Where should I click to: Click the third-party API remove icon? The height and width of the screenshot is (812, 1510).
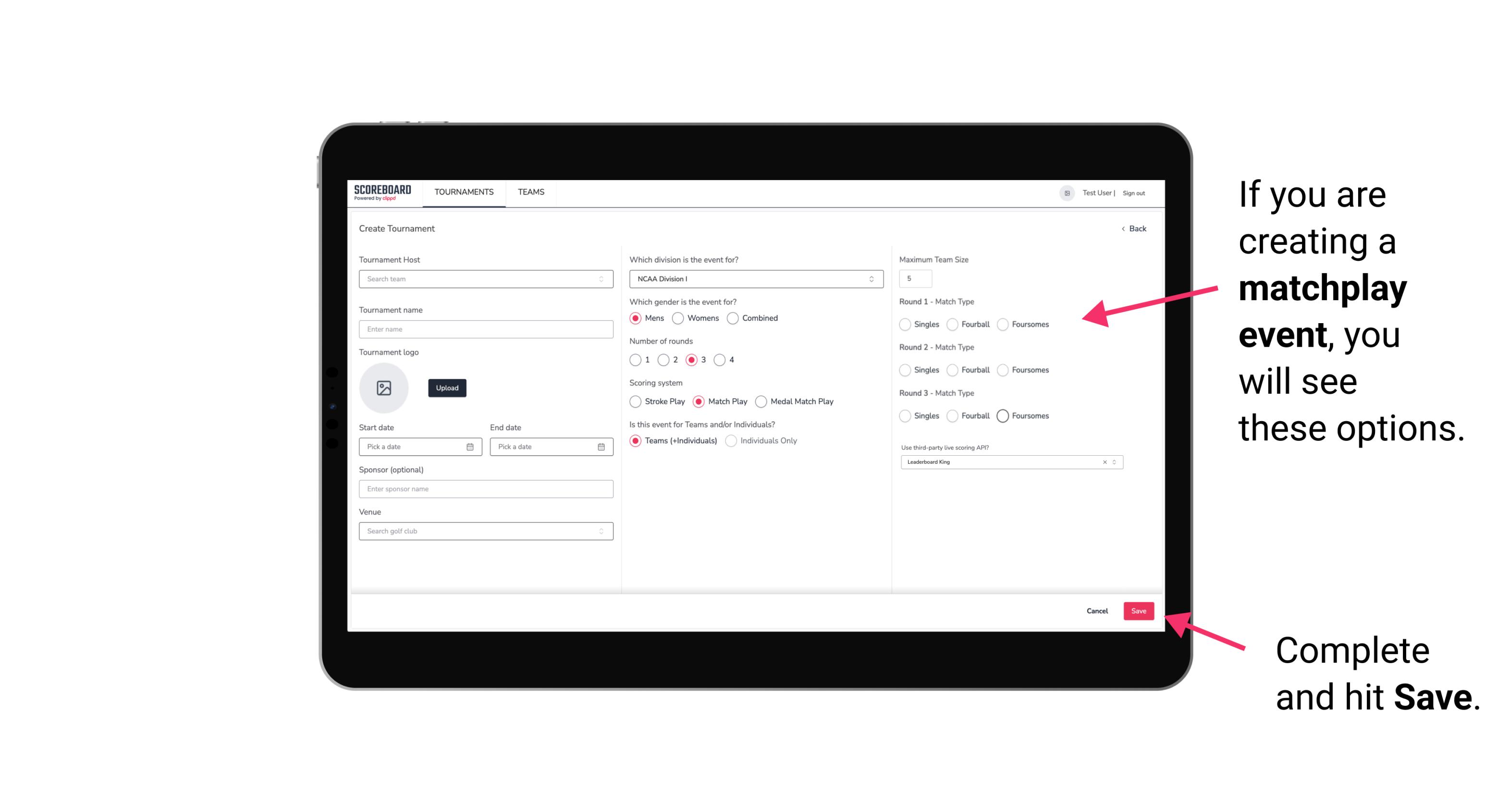1105,461
